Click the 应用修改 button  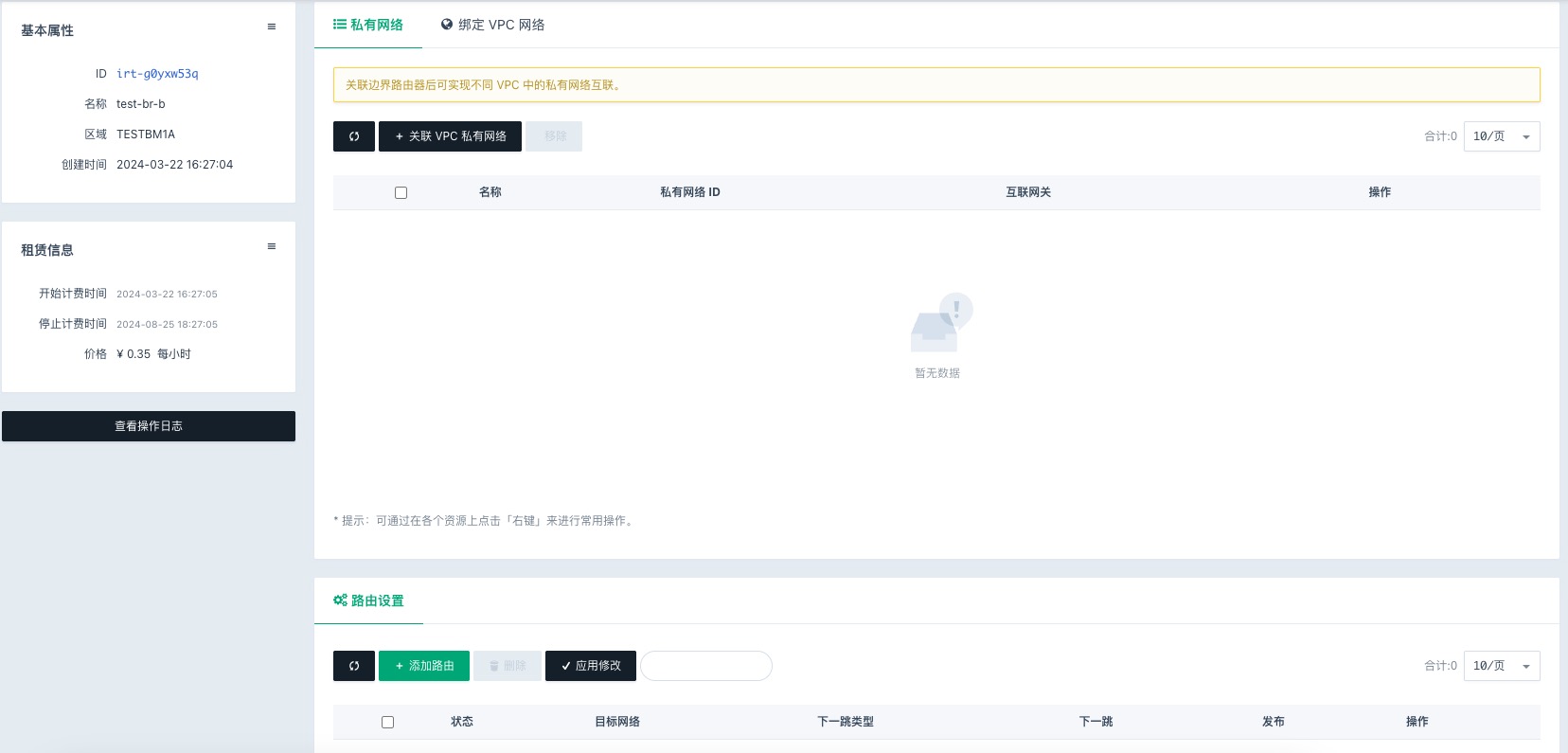(x=591, y=666)
